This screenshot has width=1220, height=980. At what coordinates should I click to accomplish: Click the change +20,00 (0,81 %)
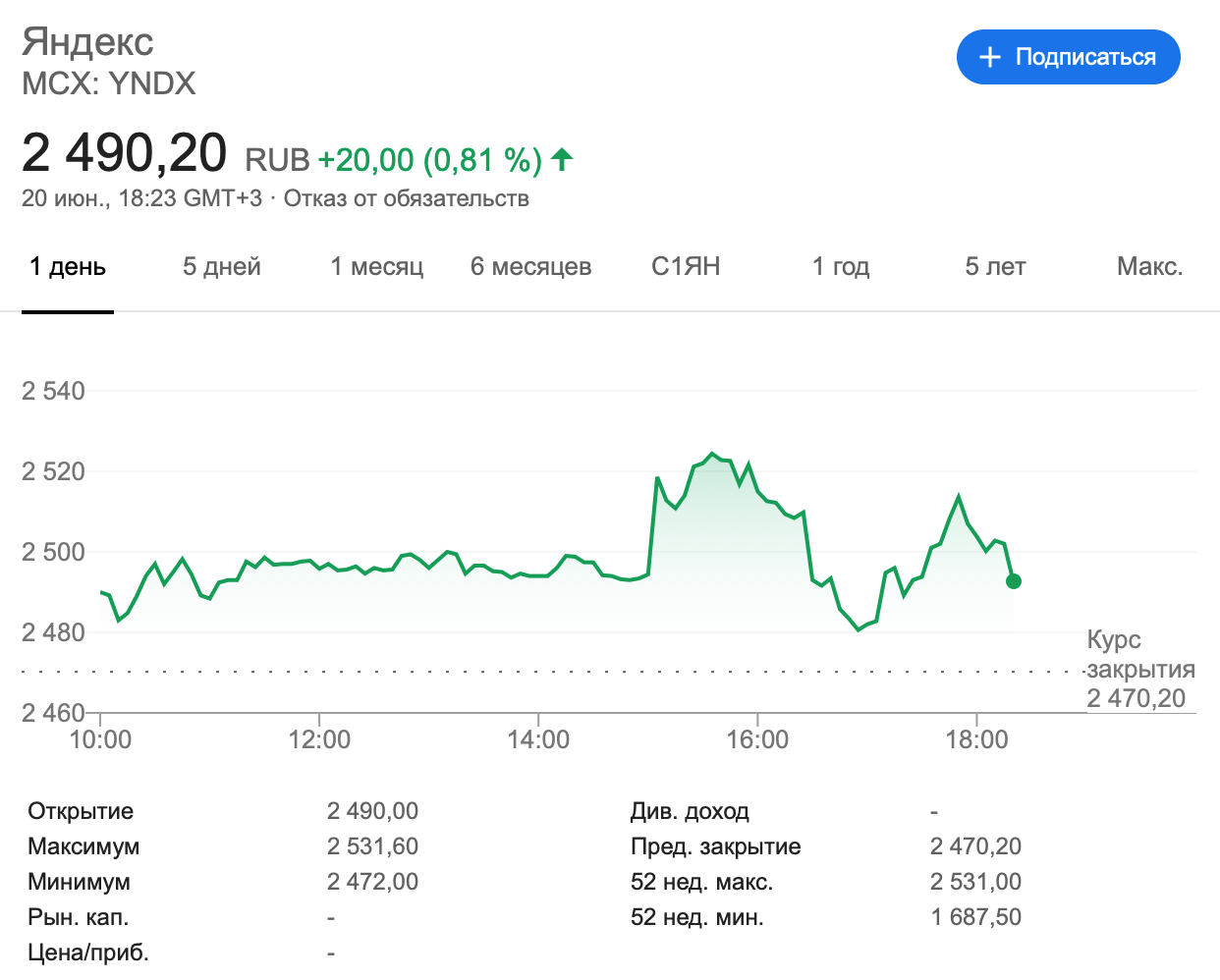pyautogui.click(x=430, y=159)
